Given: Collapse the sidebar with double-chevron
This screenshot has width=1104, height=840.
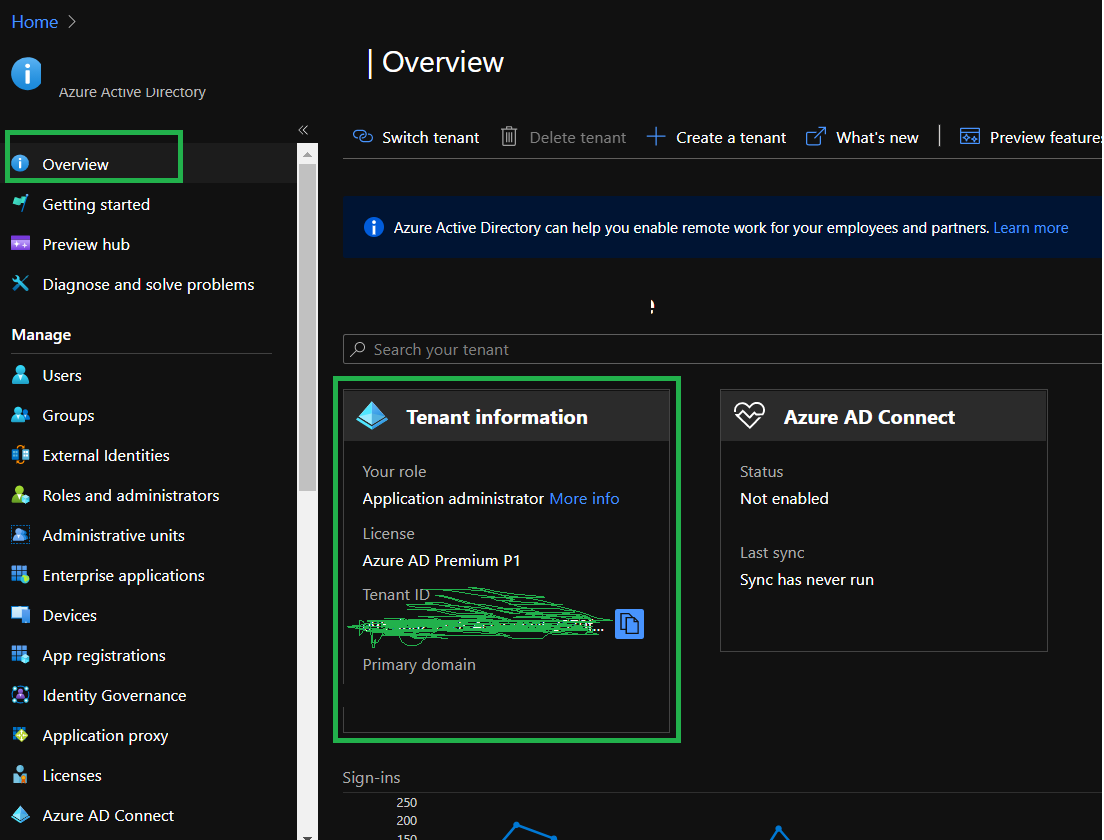Looking at the screenshot, I should coord(303,130).
